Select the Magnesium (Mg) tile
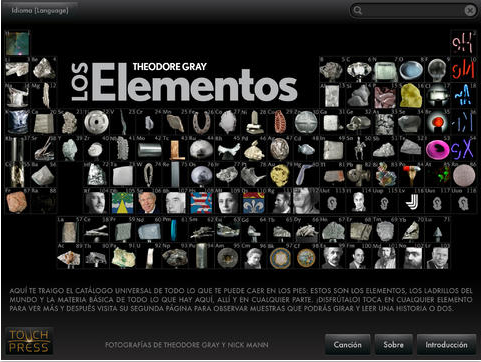The height and width of the screenshot is (362, 481). 44,96
